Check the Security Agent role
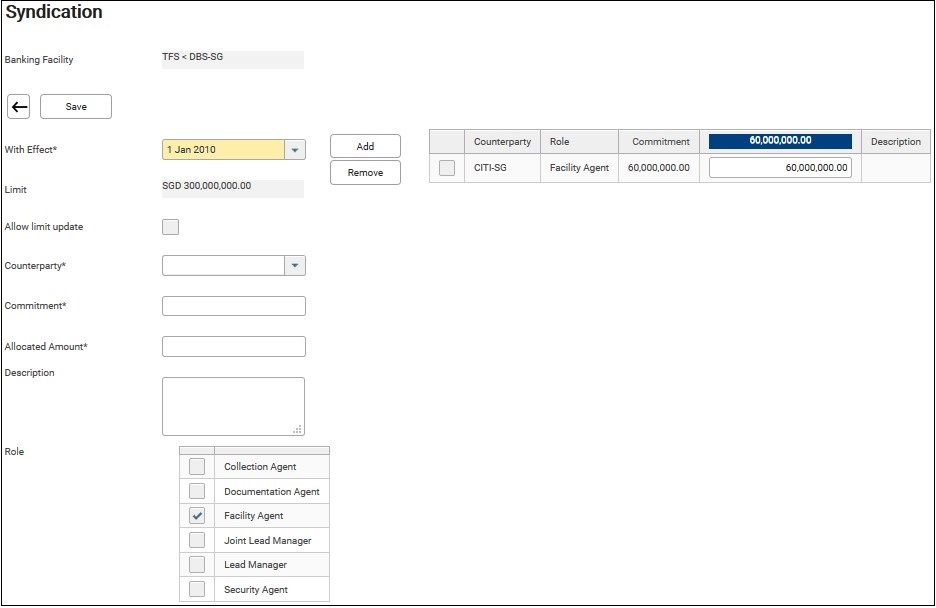The image size is (936, 608). click(197, 590)
